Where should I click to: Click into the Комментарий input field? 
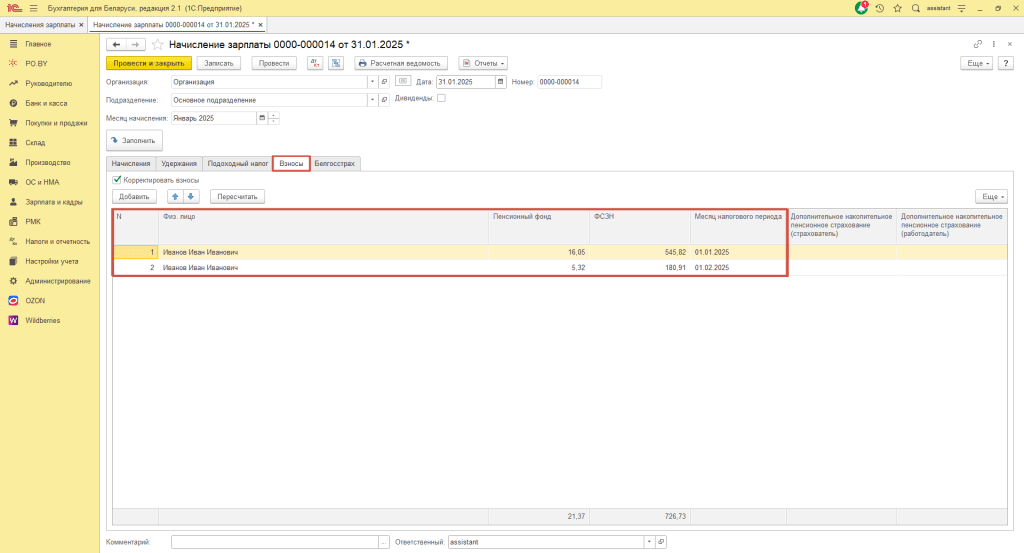click(274, 541)
